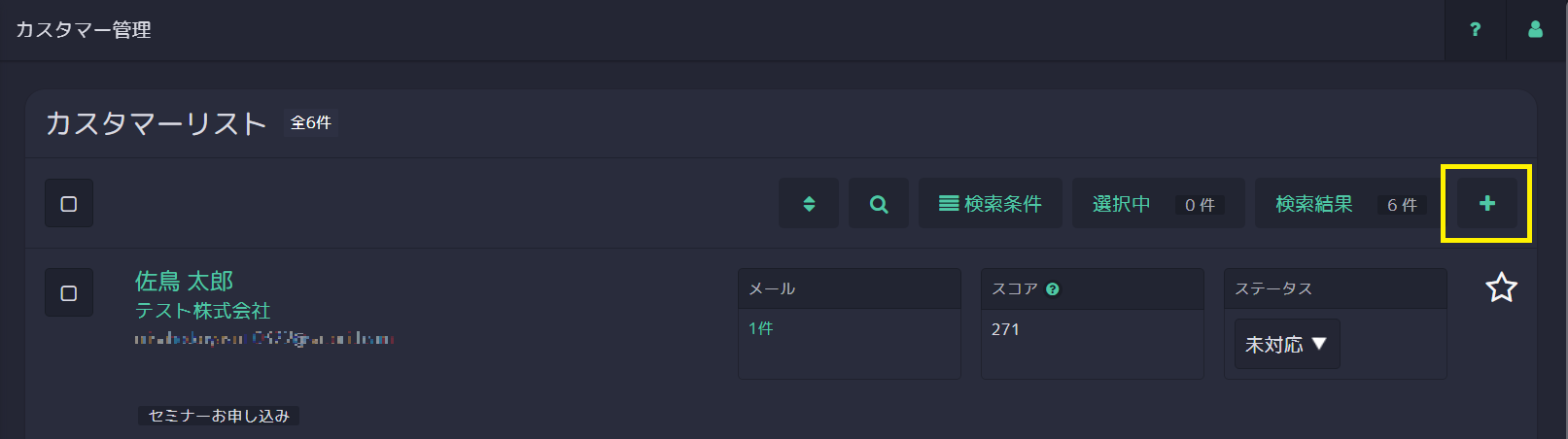Open the user account profile icon
Screen dimensions: 1568x439
pos(1535,29)
